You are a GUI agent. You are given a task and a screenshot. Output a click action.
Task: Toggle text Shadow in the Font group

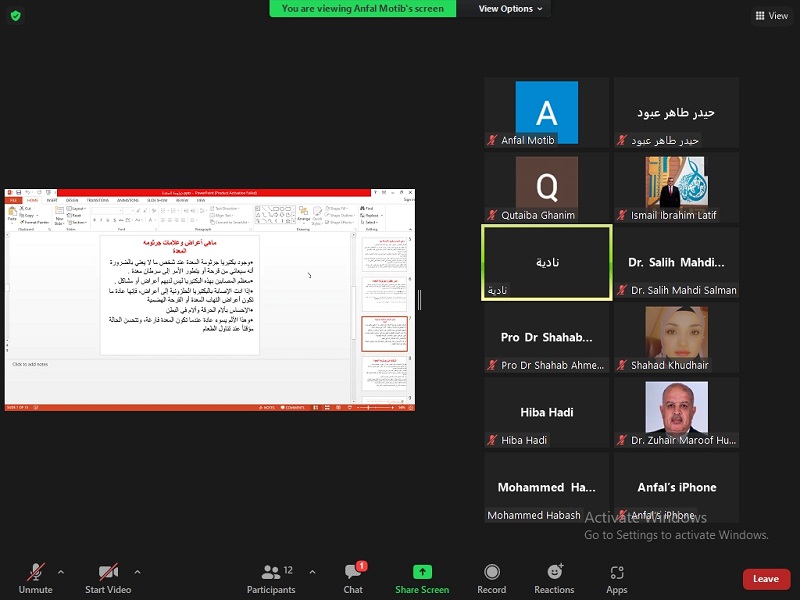114,220
